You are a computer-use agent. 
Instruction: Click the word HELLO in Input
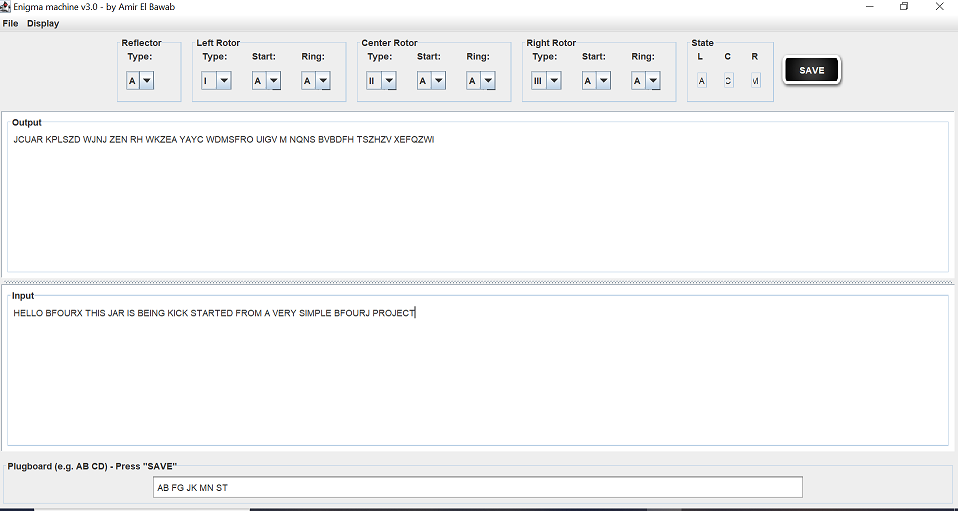(x=28, y=314)
